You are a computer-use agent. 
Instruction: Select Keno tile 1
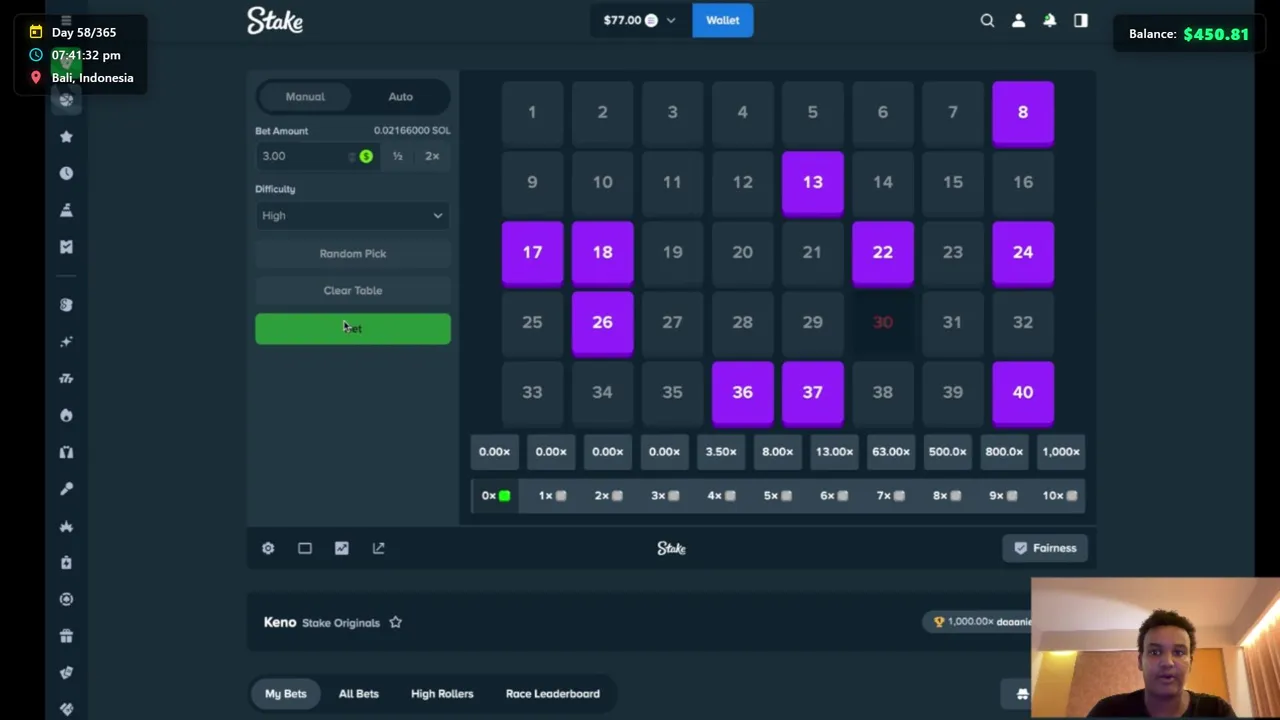pyautogui.click(x=532, y=113)
